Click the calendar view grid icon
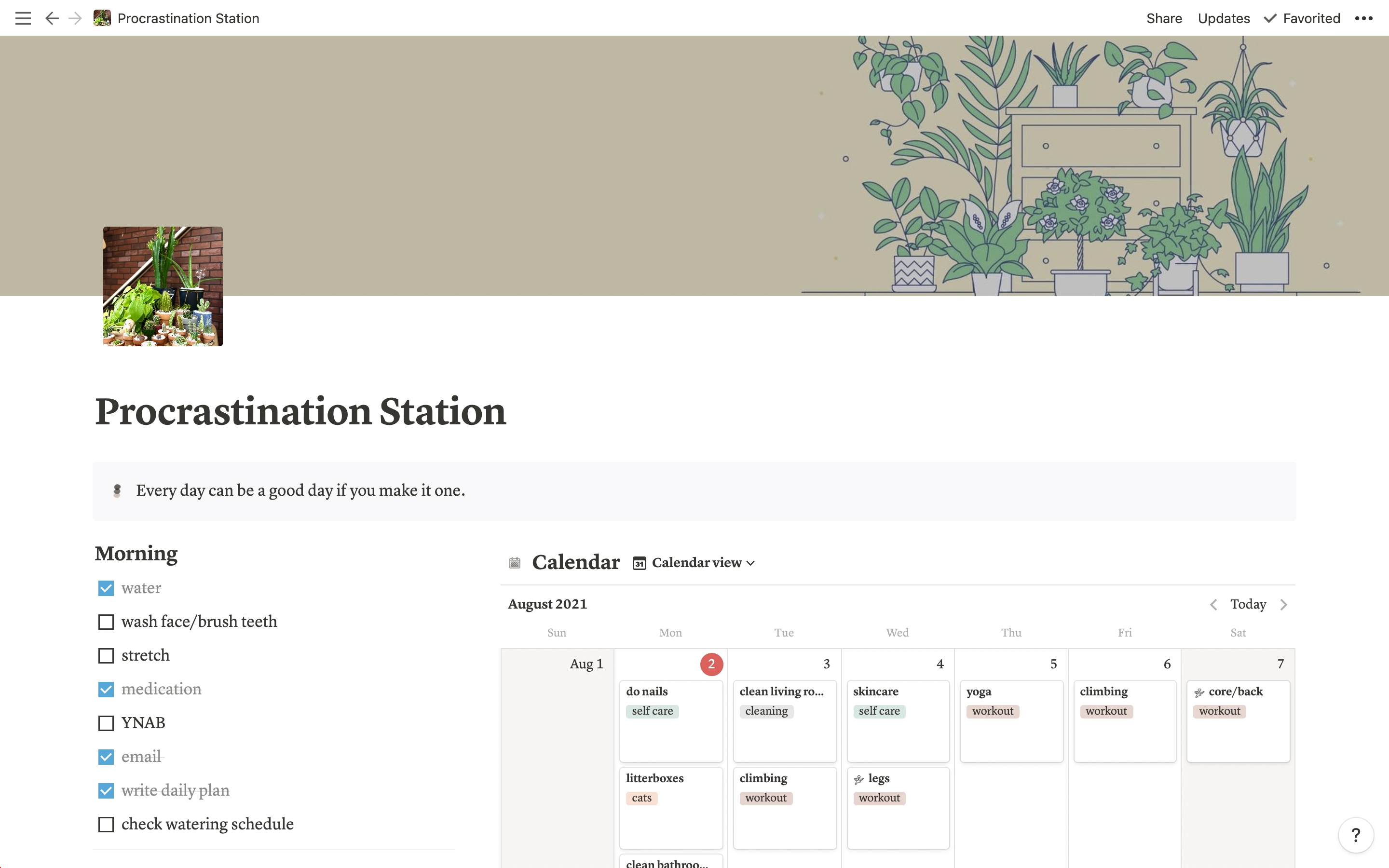1389x868 pixels. (640, 563)
